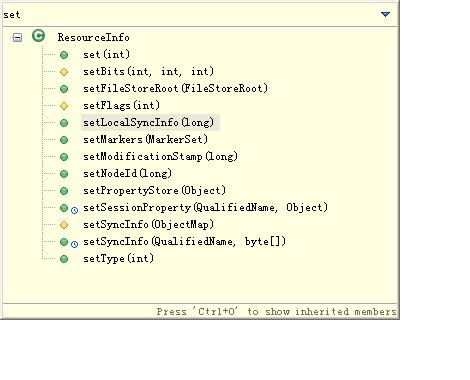Click the ResourceInfo class icon
Viewport: 470px width, 380px height.
point(39,36)
